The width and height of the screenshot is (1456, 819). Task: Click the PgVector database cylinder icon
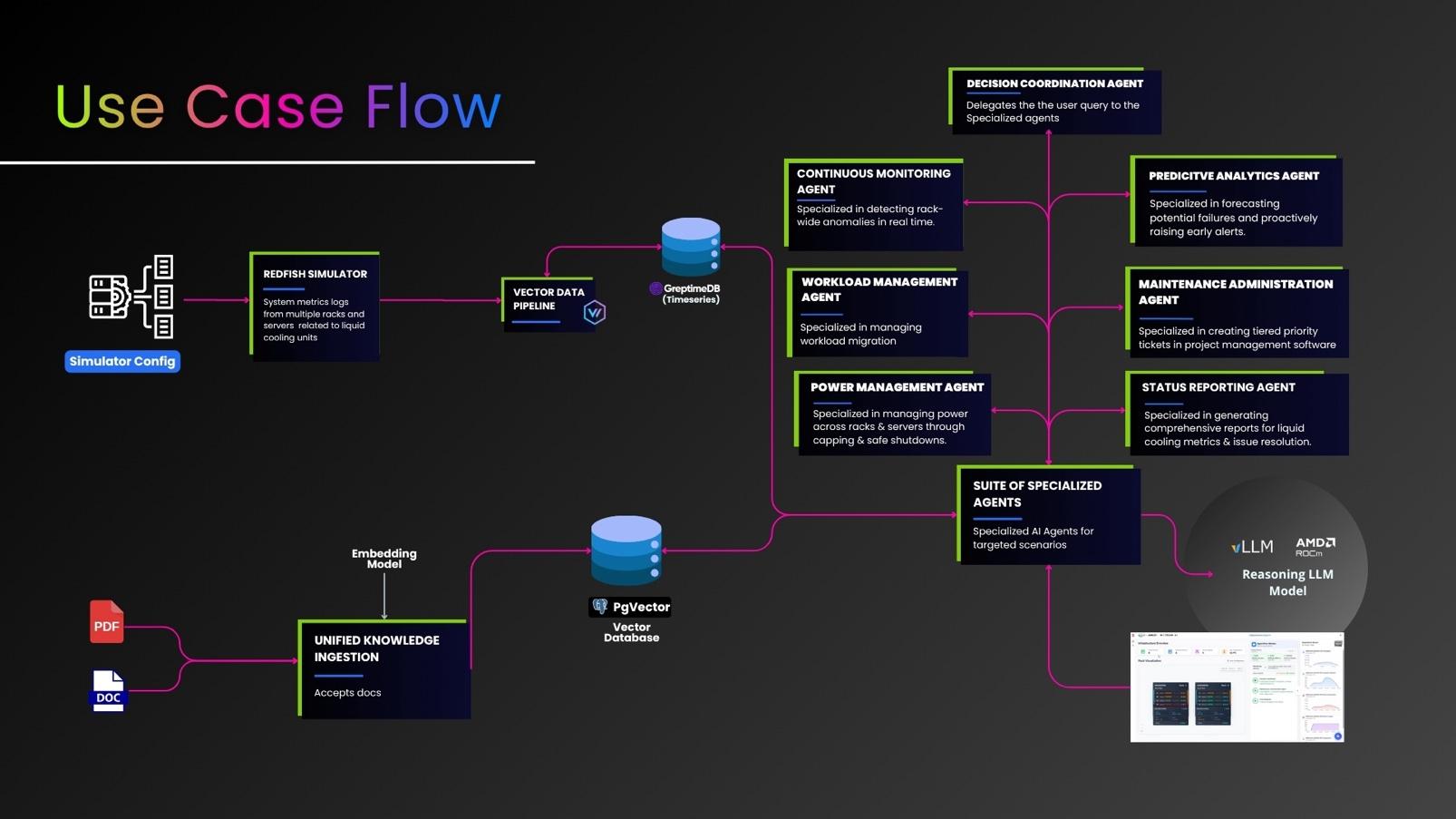626,550
